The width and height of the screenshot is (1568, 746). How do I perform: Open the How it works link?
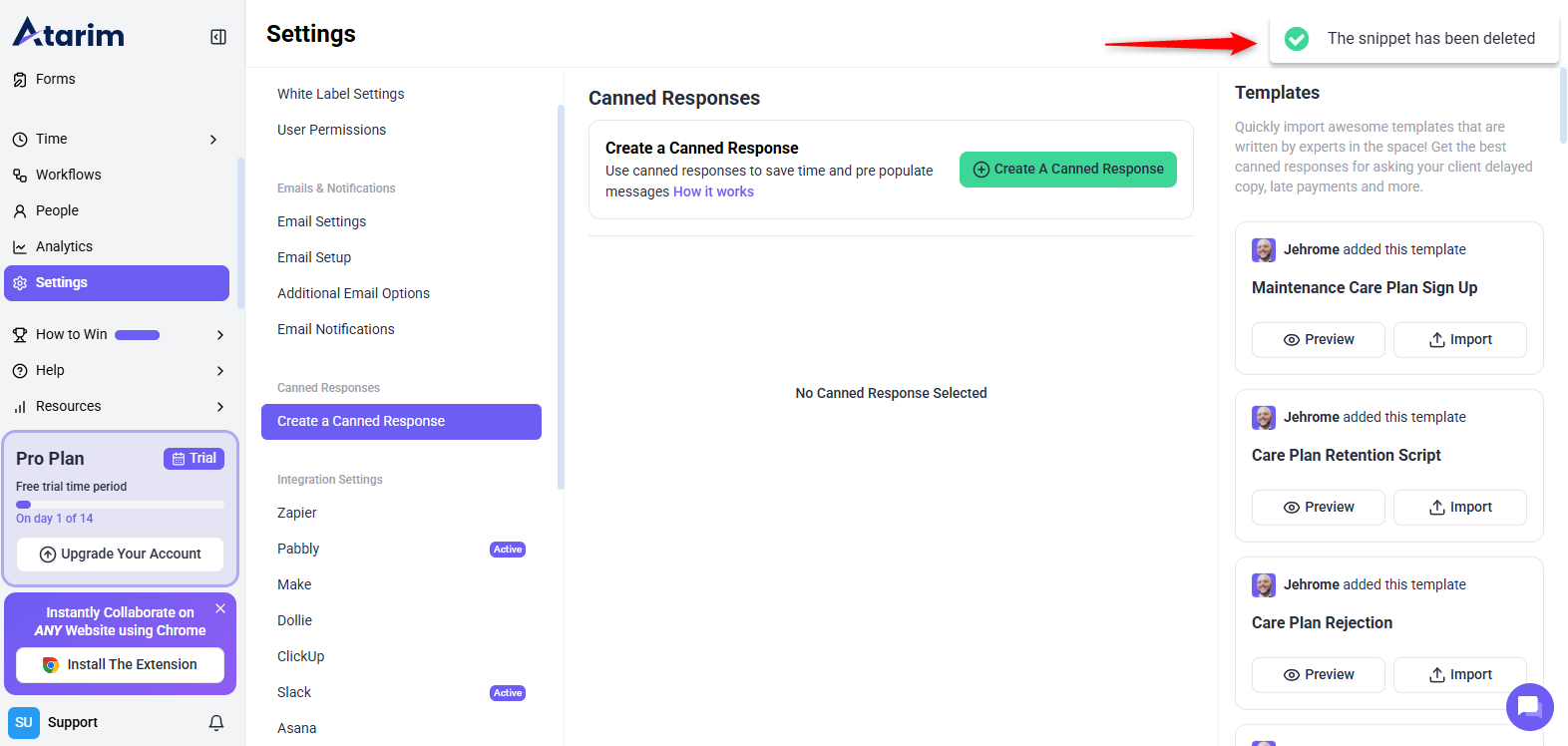point(713,191)
